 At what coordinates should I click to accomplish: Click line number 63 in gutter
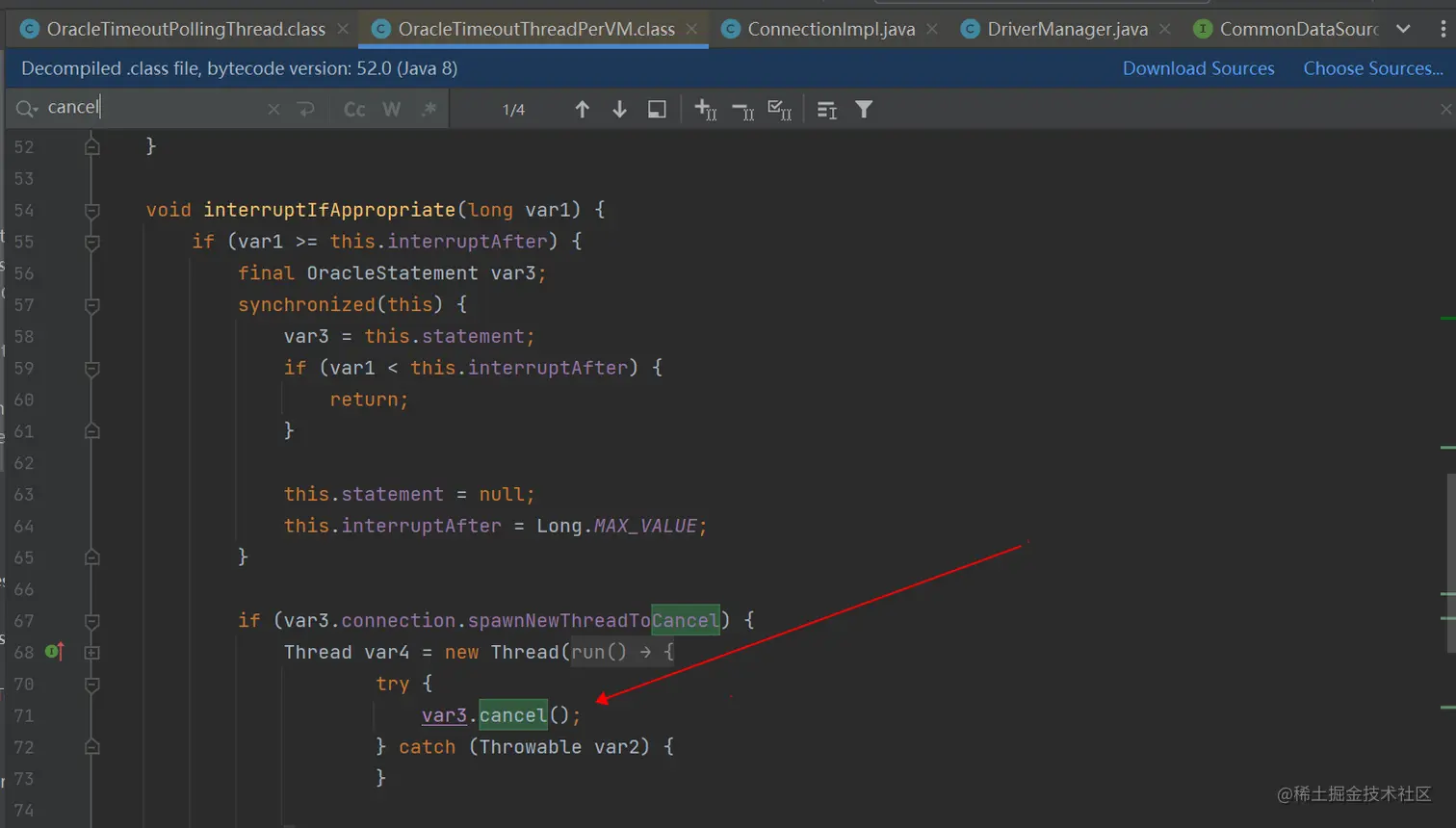[x=24, y=495]
